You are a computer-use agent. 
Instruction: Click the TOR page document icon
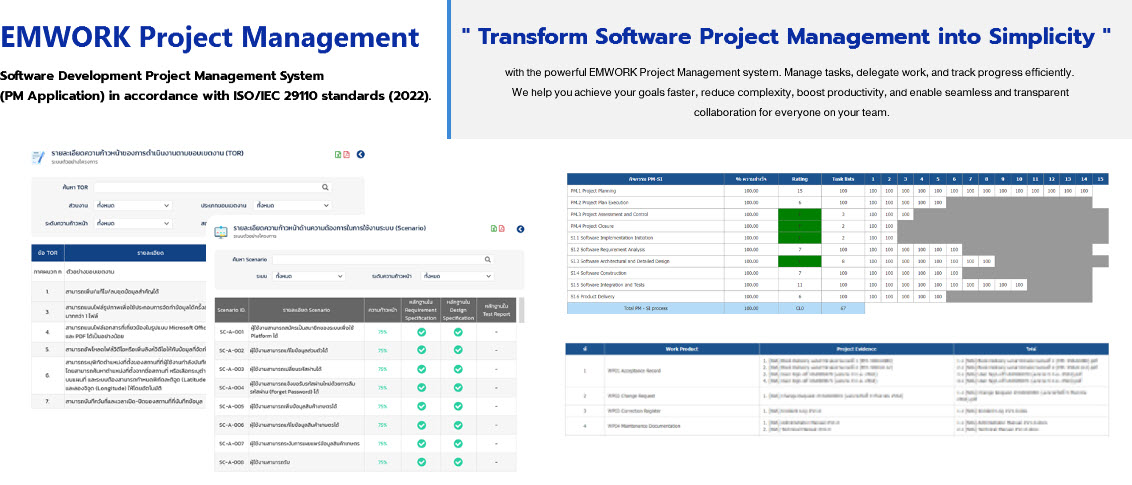38,157
